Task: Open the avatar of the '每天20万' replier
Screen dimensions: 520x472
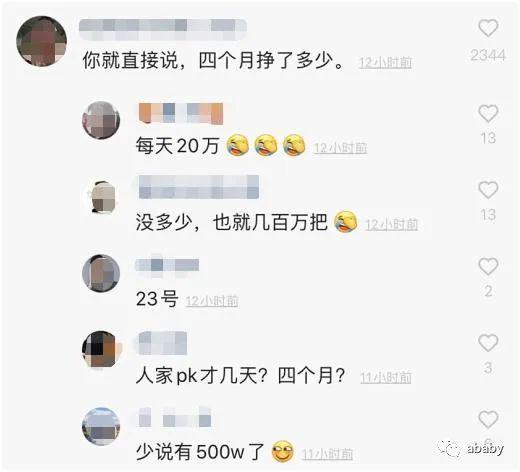Action: click(101, 120)
